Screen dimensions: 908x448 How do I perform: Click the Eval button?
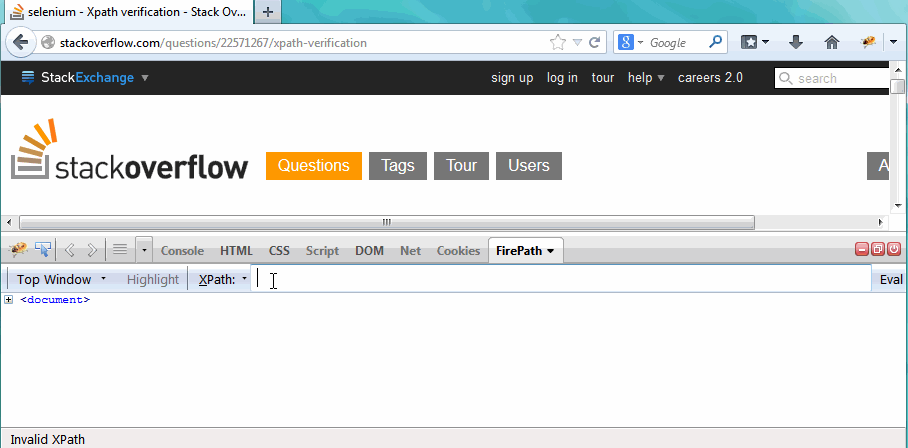pyautogui.click(x=891, y=280)
